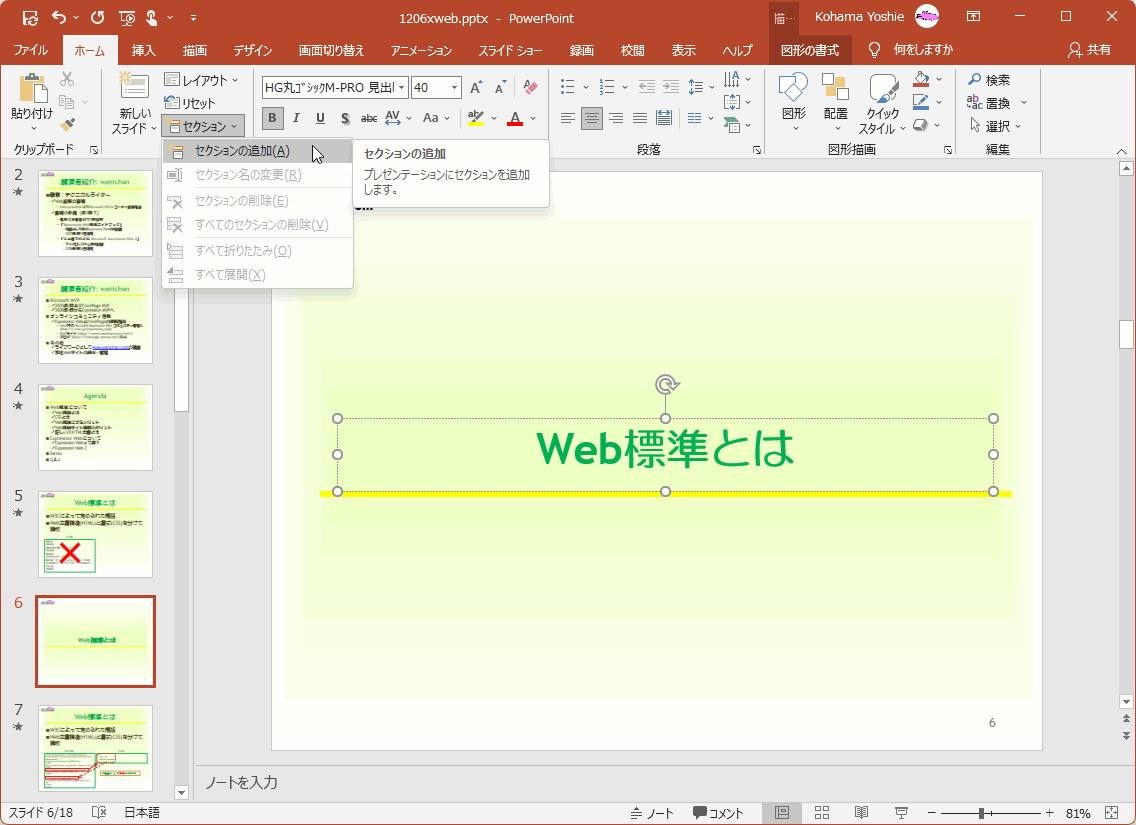Increase list indent level icon
The image size is (1136, 825).
click(x=671, y=88)
